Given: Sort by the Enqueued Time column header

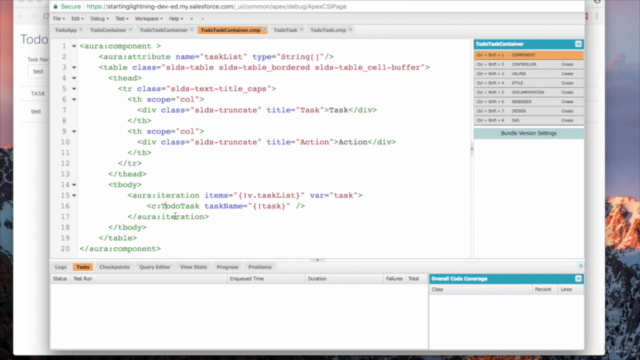Looking at the screenshot, I should pyautogui.click(x=266, y=279).
